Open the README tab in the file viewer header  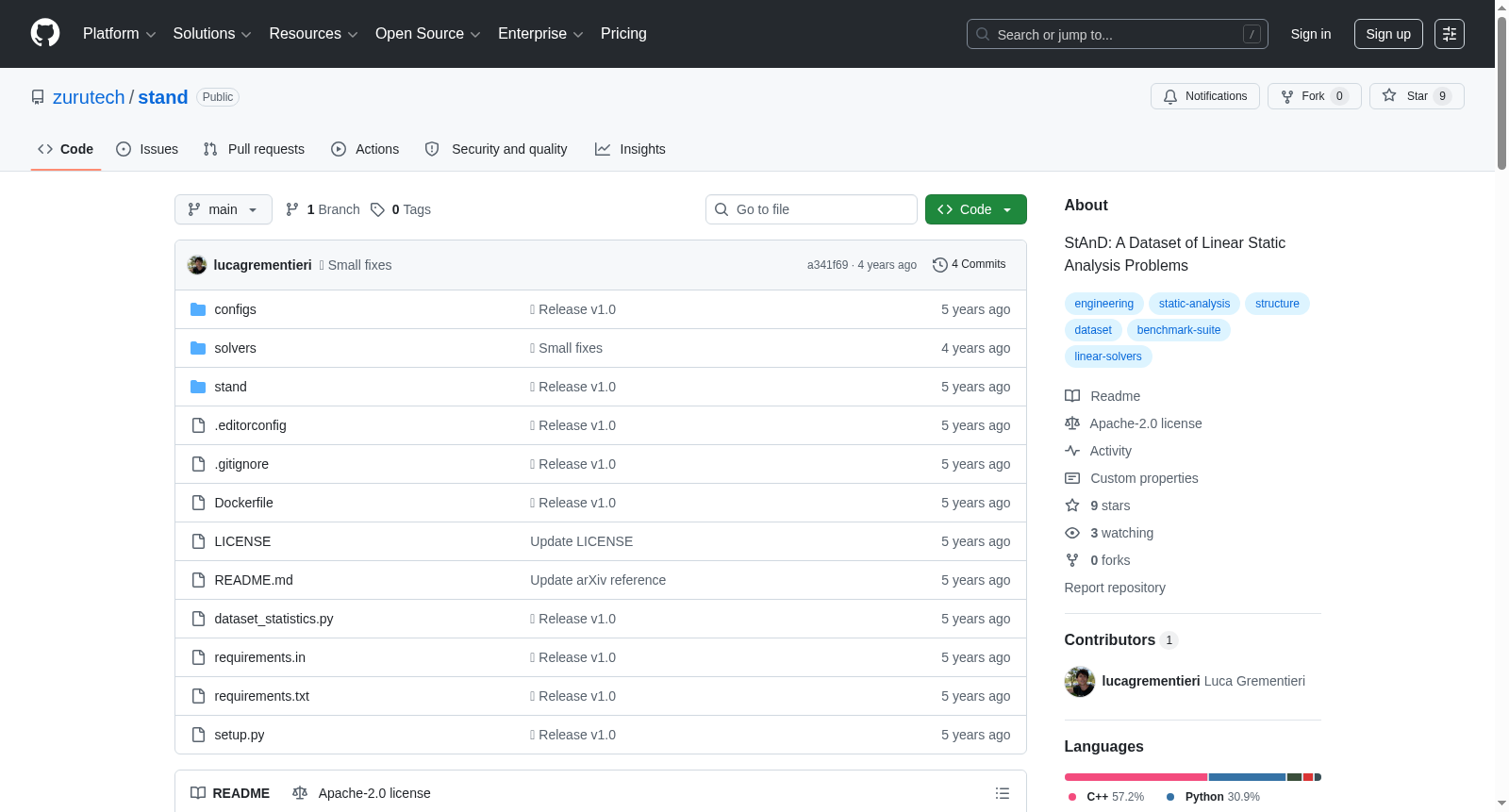230,793
